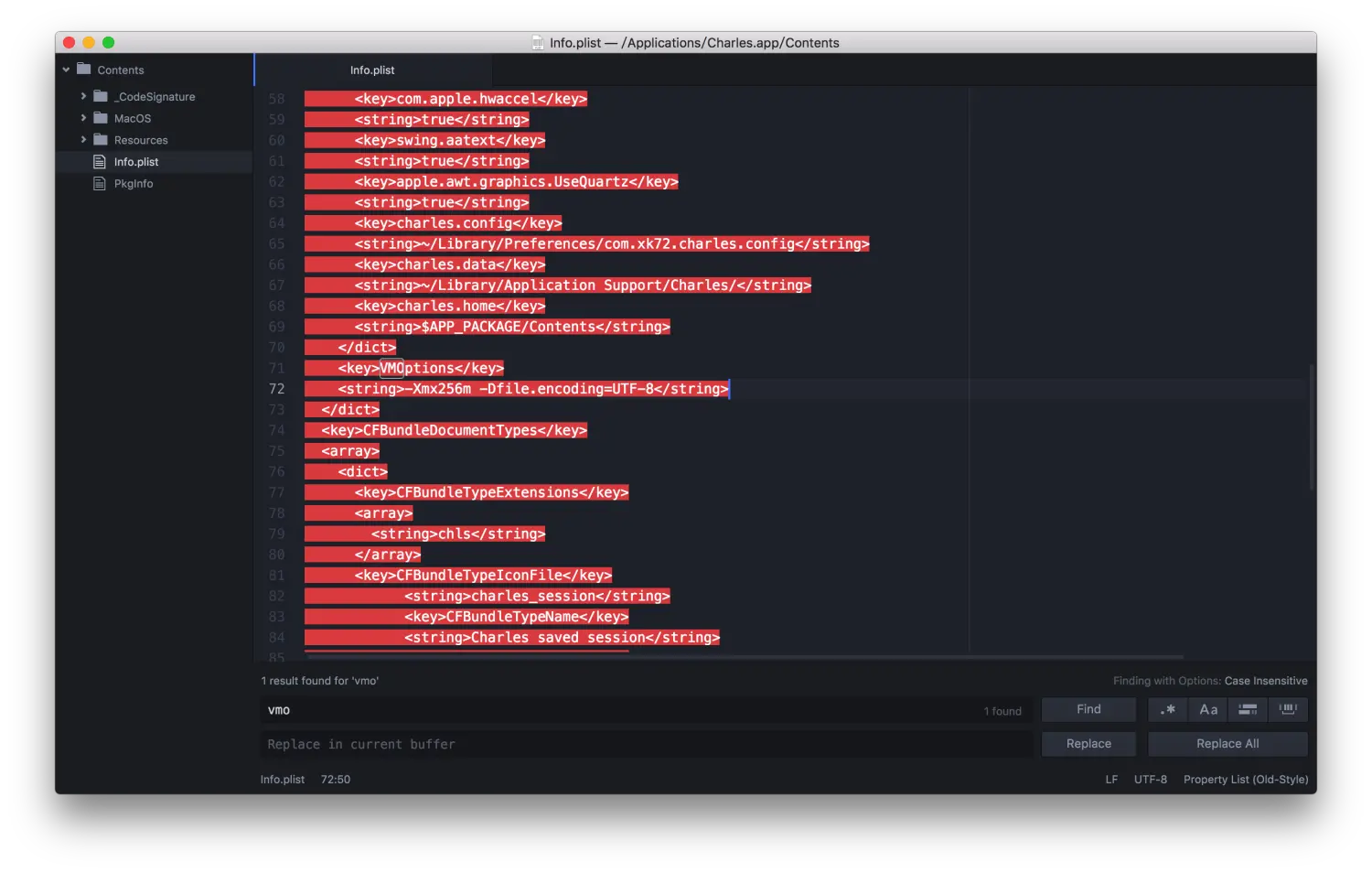
Task: Open the UTF-8 encoding selector
Action: pos(1151,780)
